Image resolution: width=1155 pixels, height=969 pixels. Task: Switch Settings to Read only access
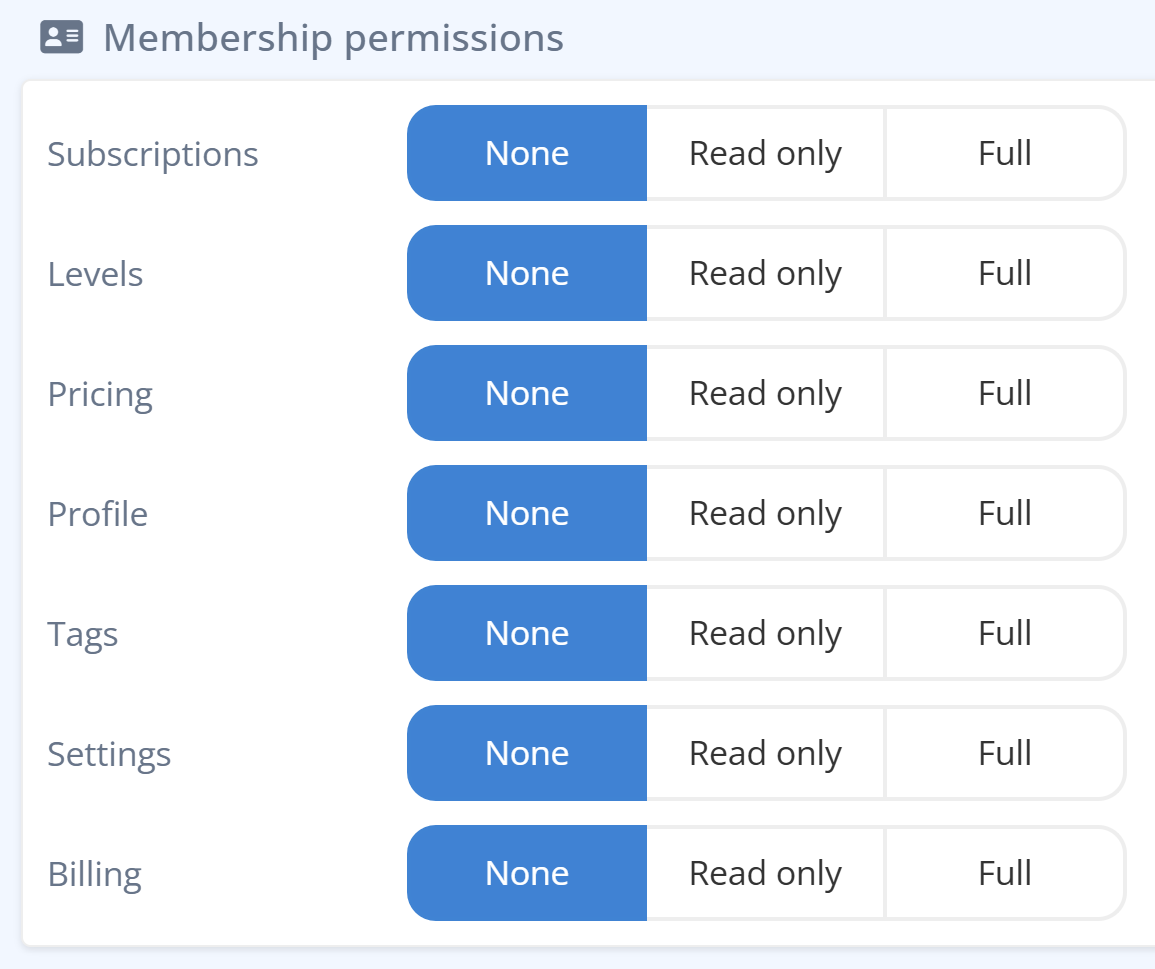[x=765, y=753]
